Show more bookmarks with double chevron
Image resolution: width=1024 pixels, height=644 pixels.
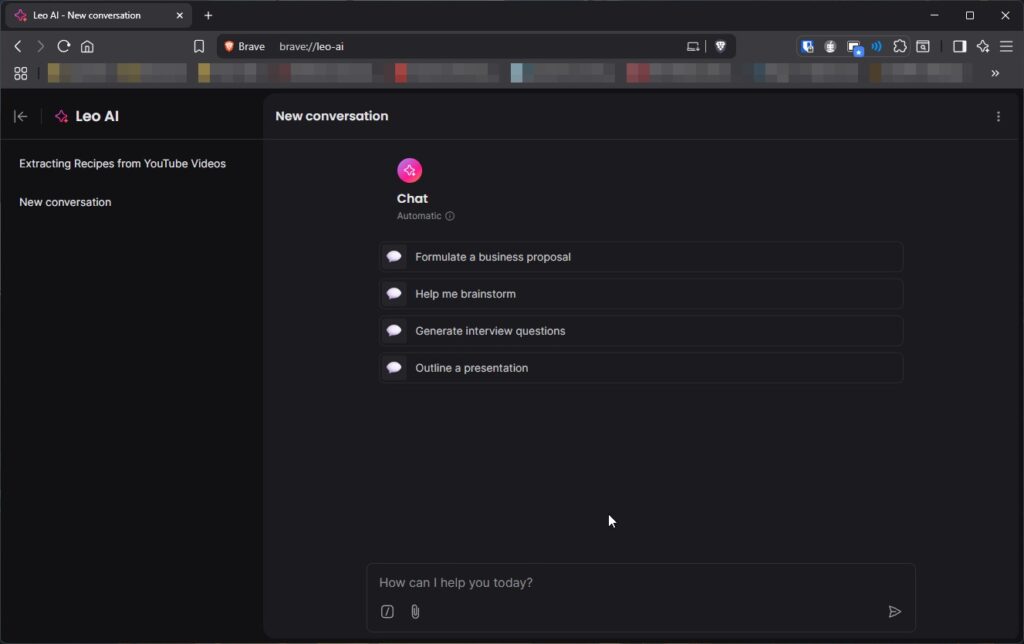(995, 73)
